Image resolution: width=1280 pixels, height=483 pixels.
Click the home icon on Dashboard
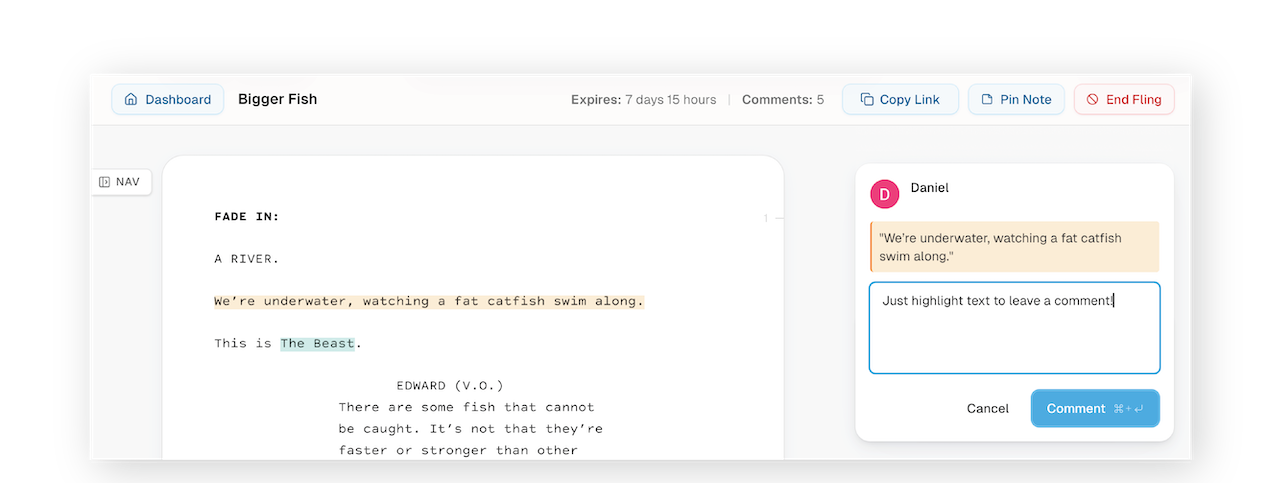(x=130, y=100)
